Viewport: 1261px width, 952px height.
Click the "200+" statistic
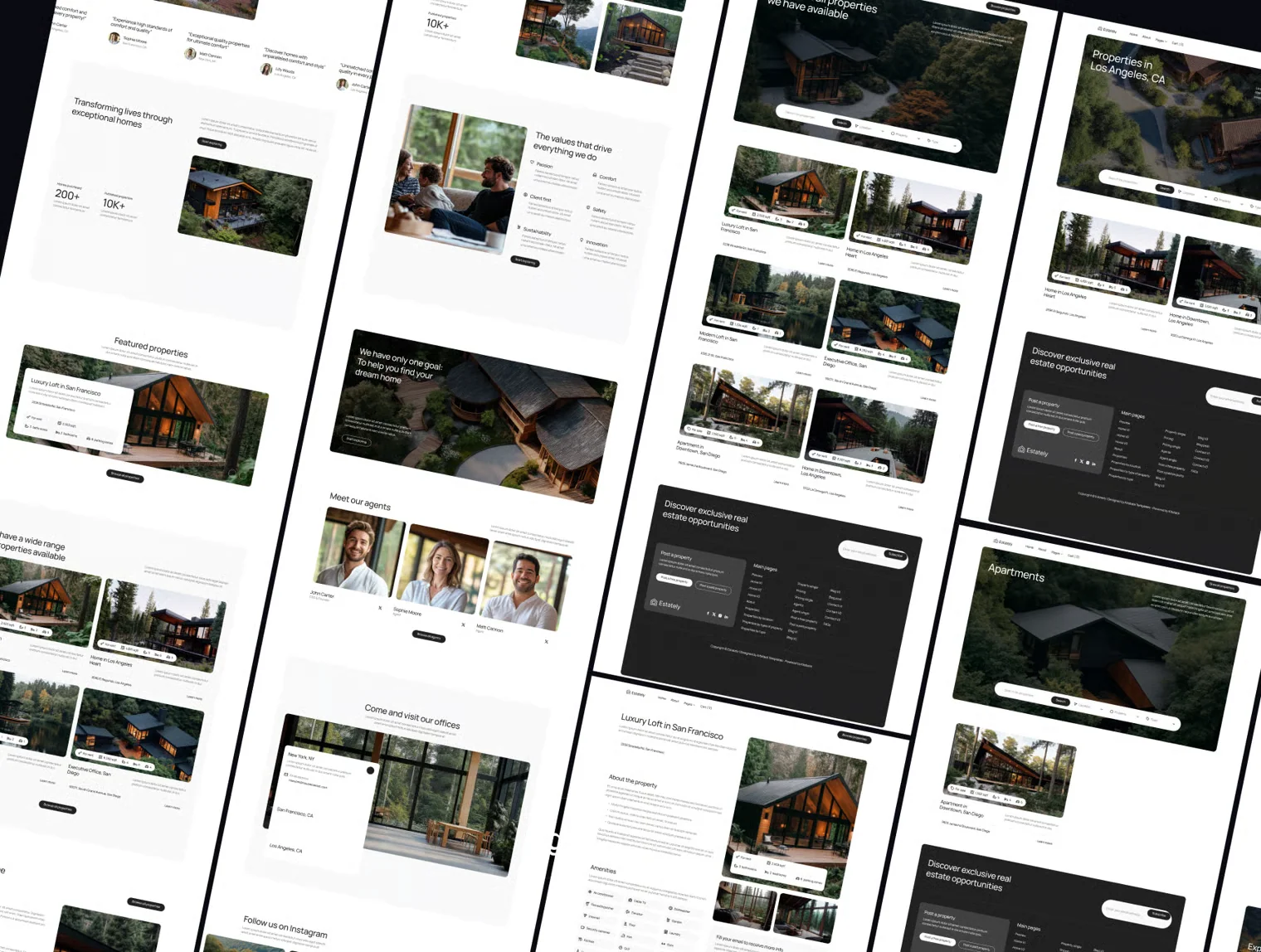[x=67, y=195]
